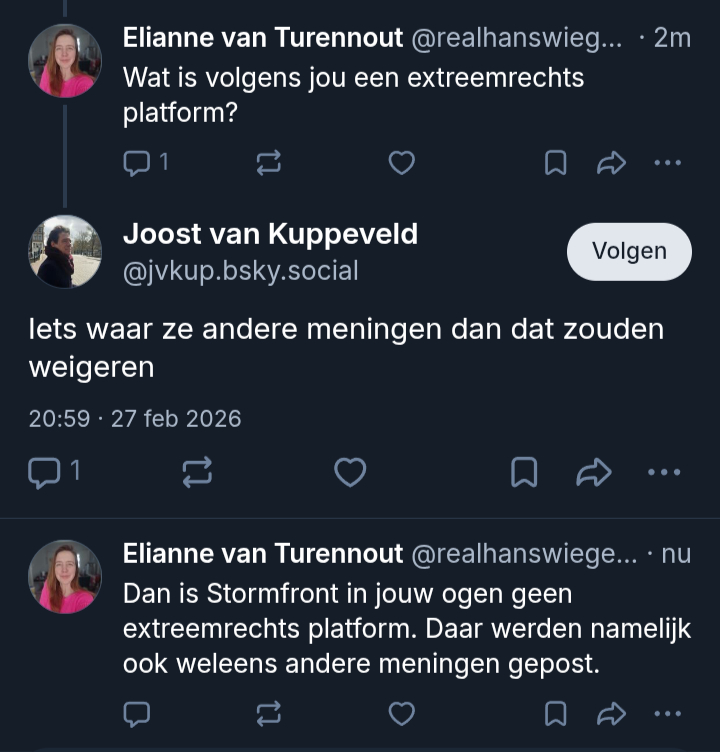The width and height of the screenshot is (720, 752).
Task: Reply to Joost van Kuppeveld's post
Action: (45, 472)
